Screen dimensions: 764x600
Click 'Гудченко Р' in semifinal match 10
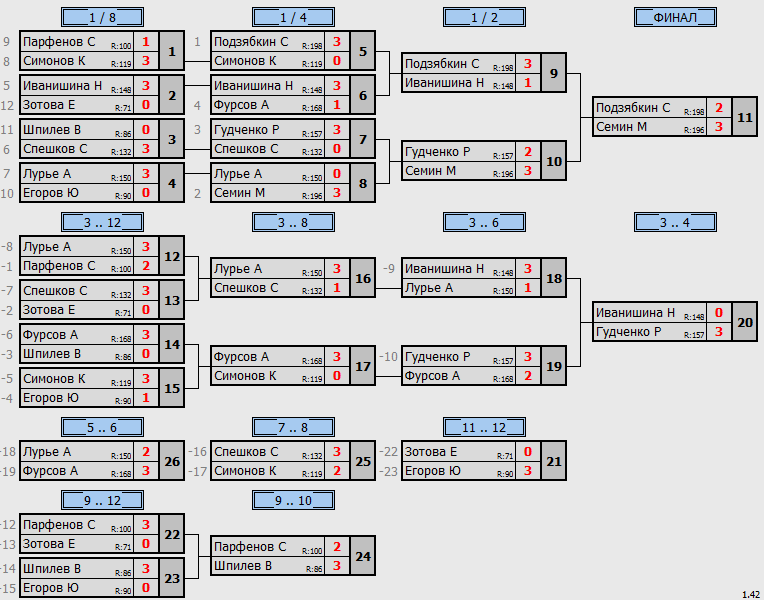coord(438,152)
